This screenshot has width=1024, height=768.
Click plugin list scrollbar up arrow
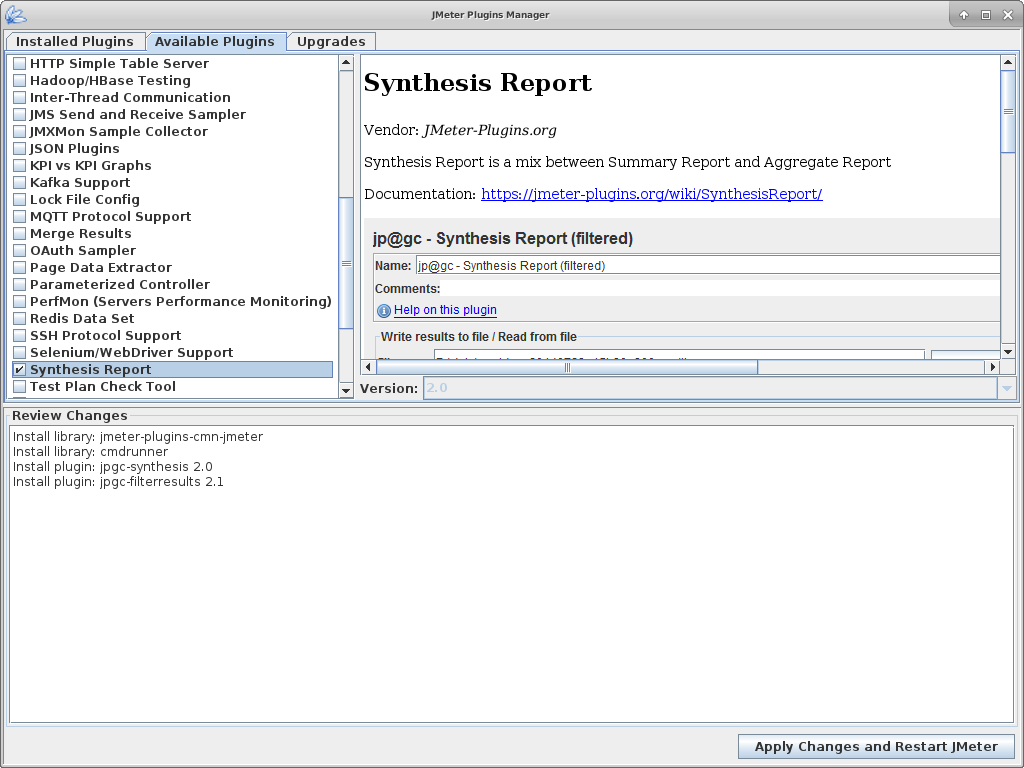(x=346, y=63)
